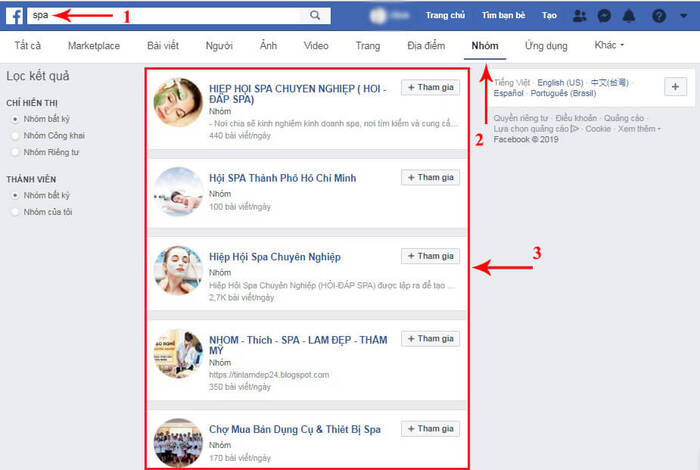Viewport: 700px width, 470px height.
Task: Join Hội SPA Thành Phố Hồ Chí Minh
Action: click(x=430, y=178)
